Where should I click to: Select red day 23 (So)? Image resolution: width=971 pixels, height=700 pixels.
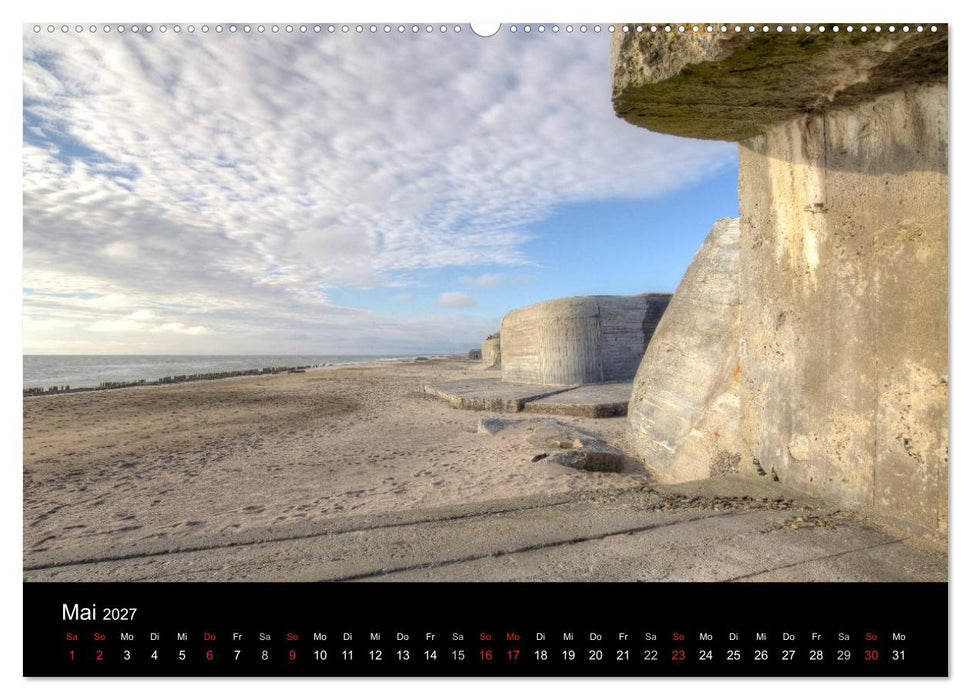[x=678, y=655]
